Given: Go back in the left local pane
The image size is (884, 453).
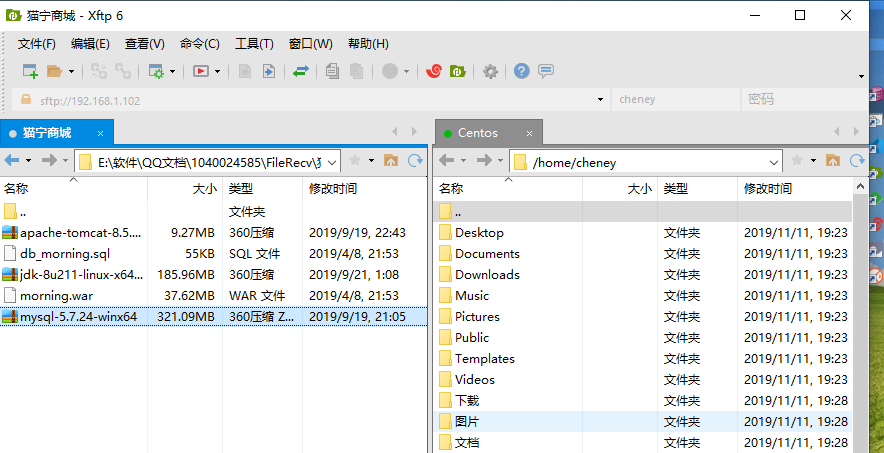Looking at the screenshot, I should click(12, 161).
